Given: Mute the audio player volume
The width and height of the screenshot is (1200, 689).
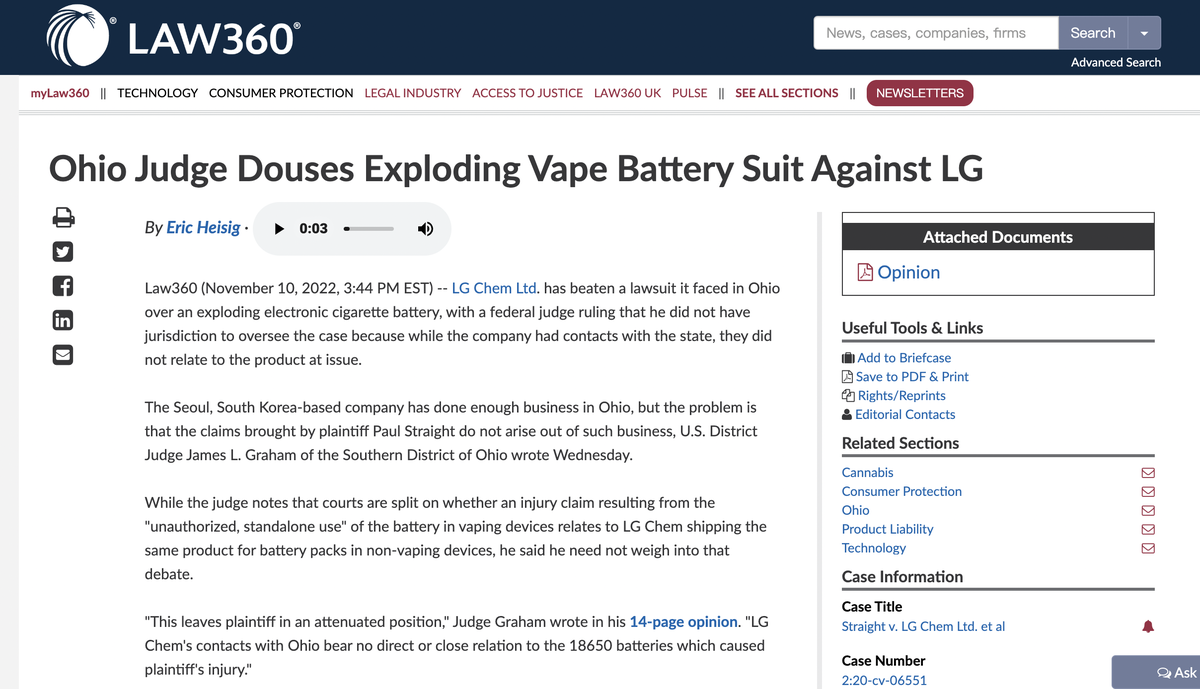Looking at the screenshot, I should click(x=425, y=228).
